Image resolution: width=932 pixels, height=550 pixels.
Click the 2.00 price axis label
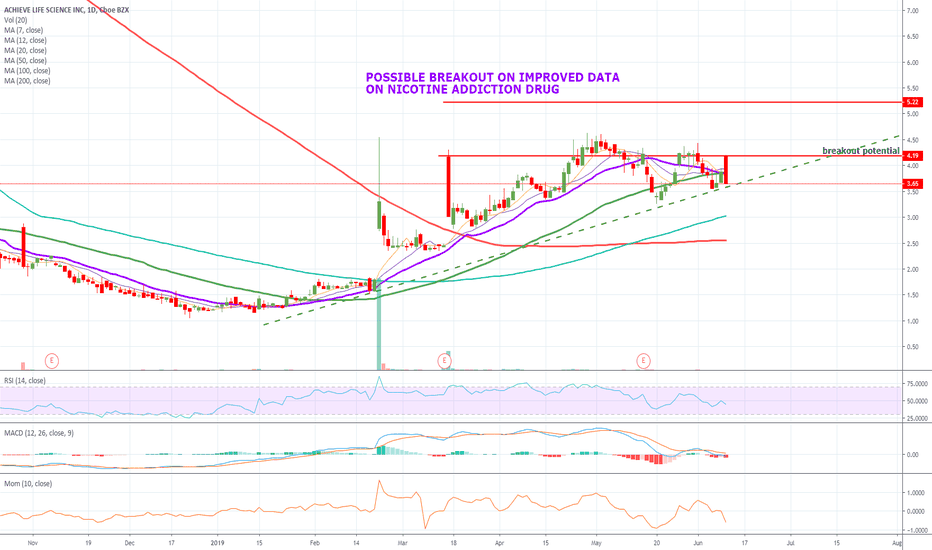click(912, 269)
